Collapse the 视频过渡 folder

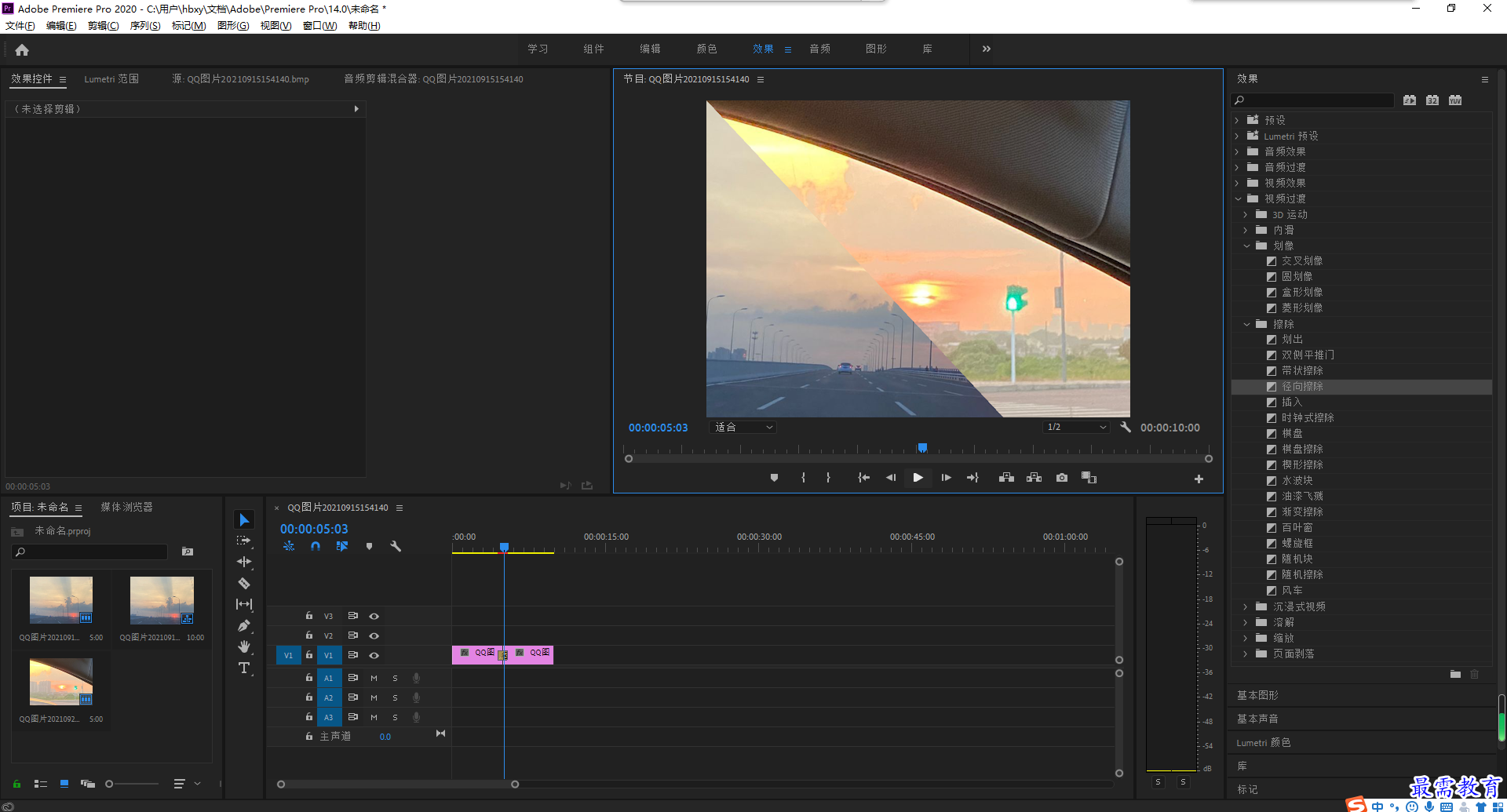pos(1238,198)
